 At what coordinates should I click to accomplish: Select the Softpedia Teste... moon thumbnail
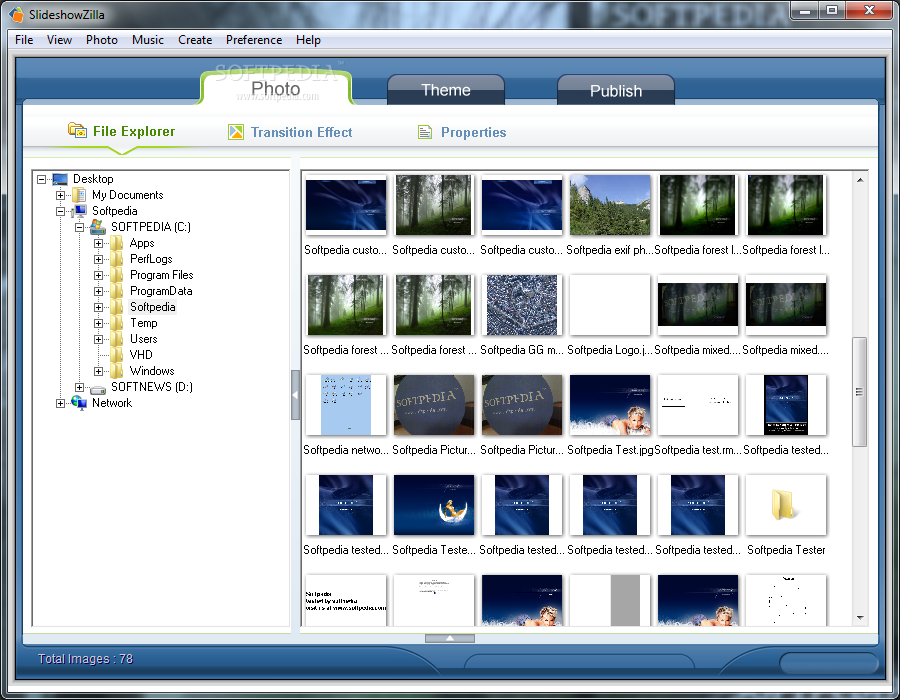(434, 505)
